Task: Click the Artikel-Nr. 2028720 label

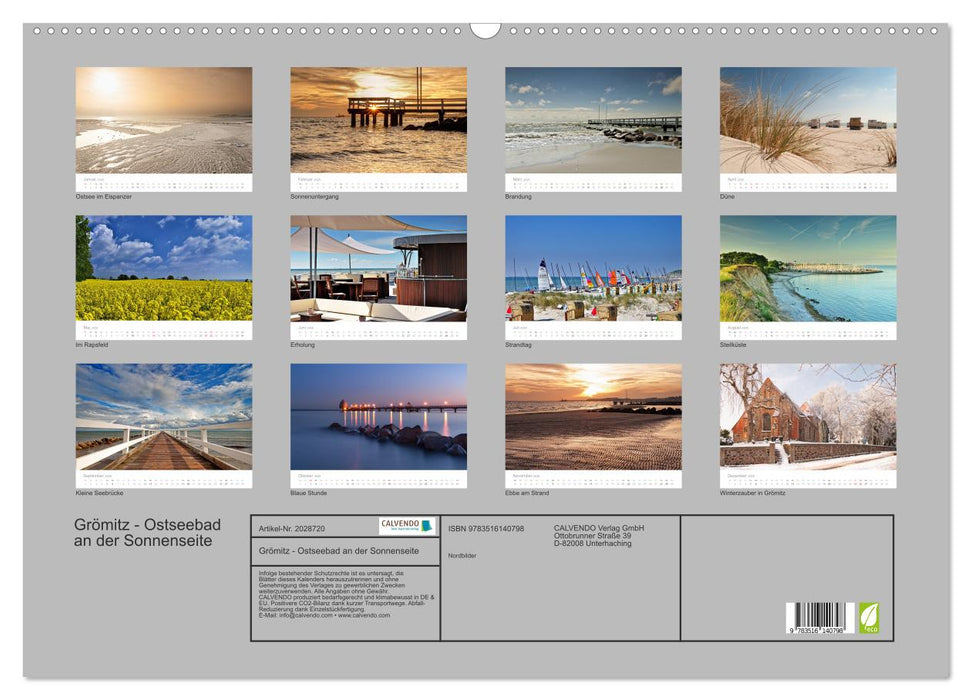Action: tap(290, 528)
